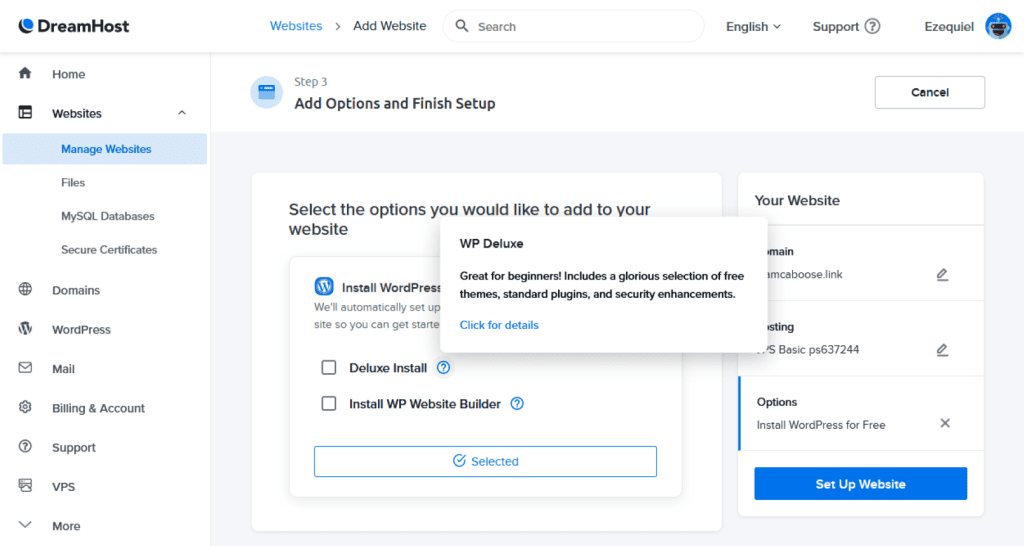The image size is (1024, 546).
Task: Open the Click for details link
Action: click(x=499, y=325)
